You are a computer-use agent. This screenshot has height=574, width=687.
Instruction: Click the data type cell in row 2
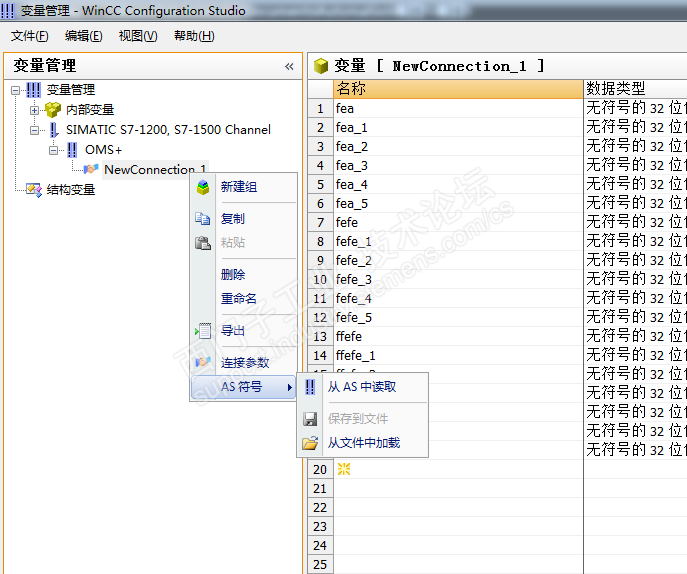coord(635,128)
